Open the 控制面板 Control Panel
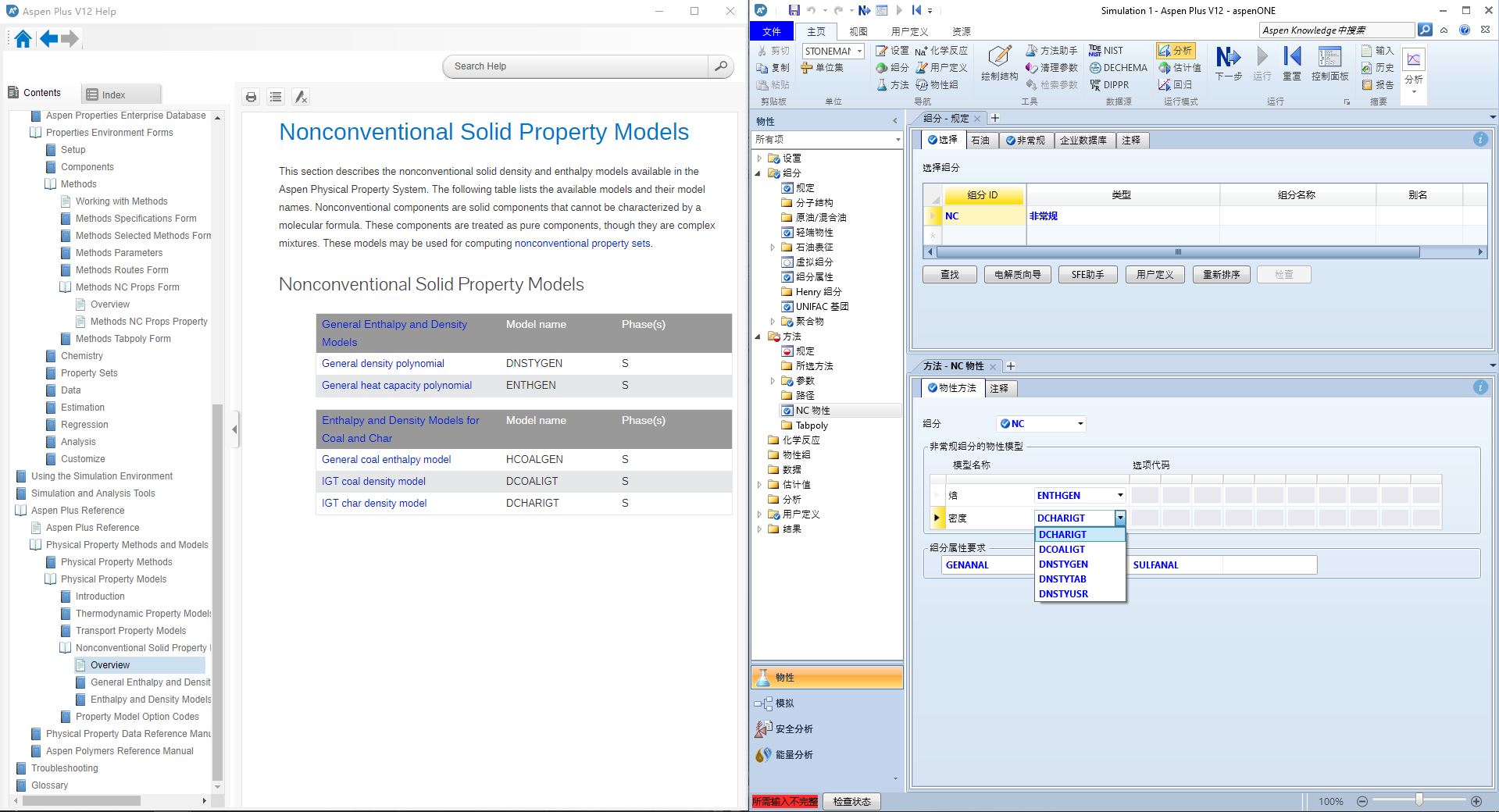 (x=1329, y=63)
